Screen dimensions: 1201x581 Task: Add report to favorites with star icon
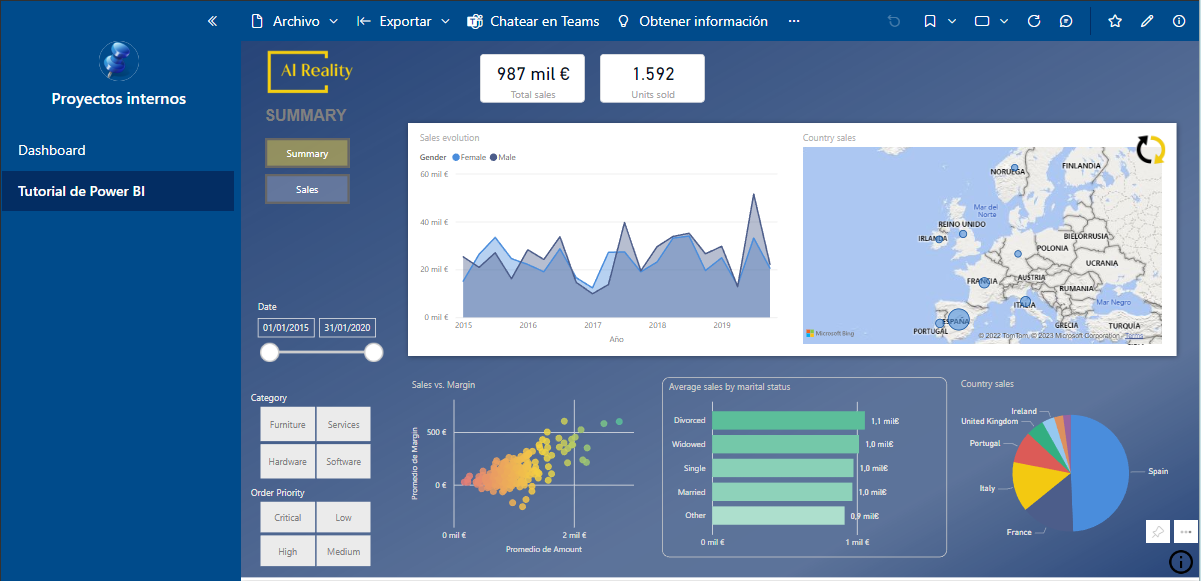point(1115,21)
